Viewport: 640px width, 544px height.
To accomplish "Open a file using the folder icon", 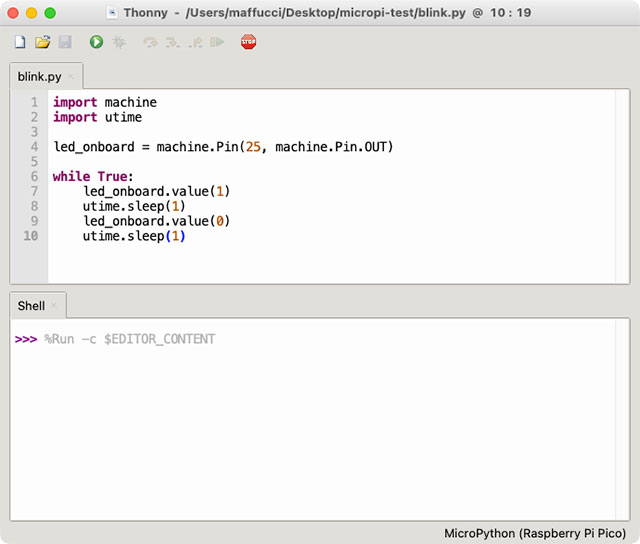I will 42,42.
